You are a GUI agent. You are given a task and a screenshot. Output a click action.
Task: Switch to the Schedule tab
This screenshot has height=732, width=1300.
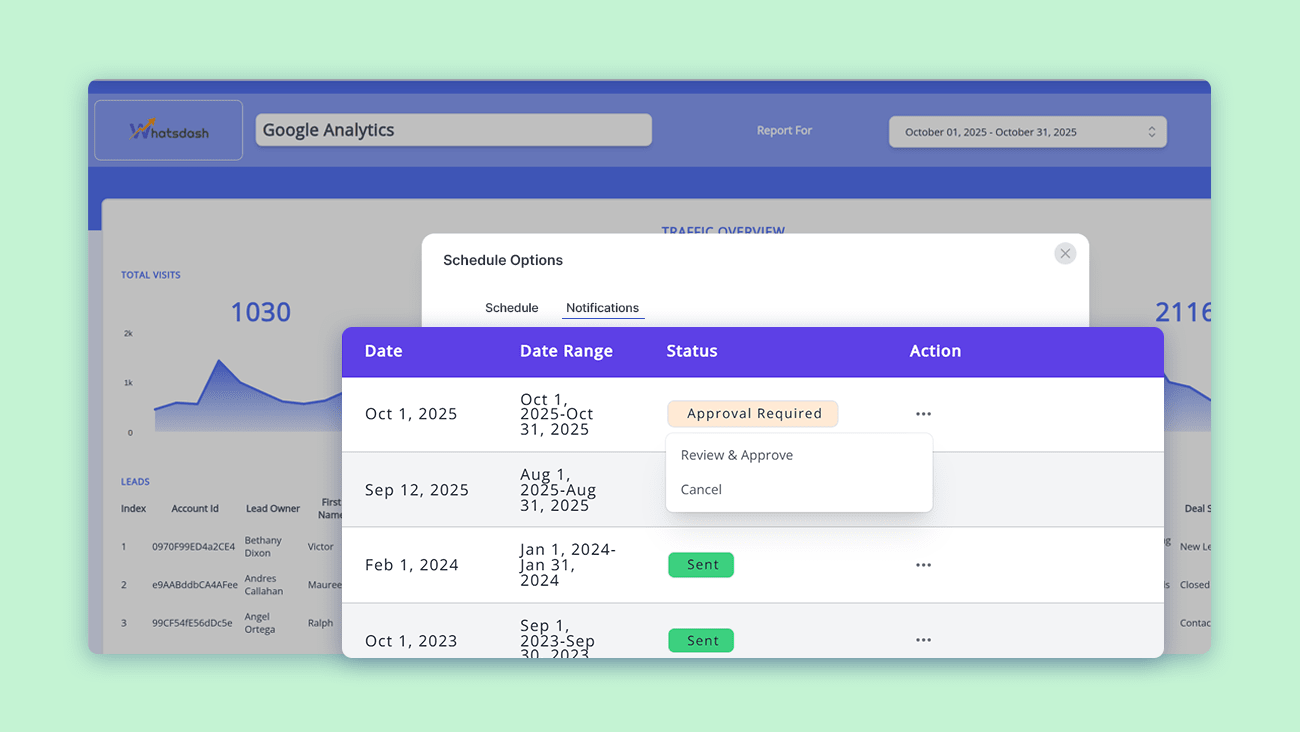click(511, 308)
